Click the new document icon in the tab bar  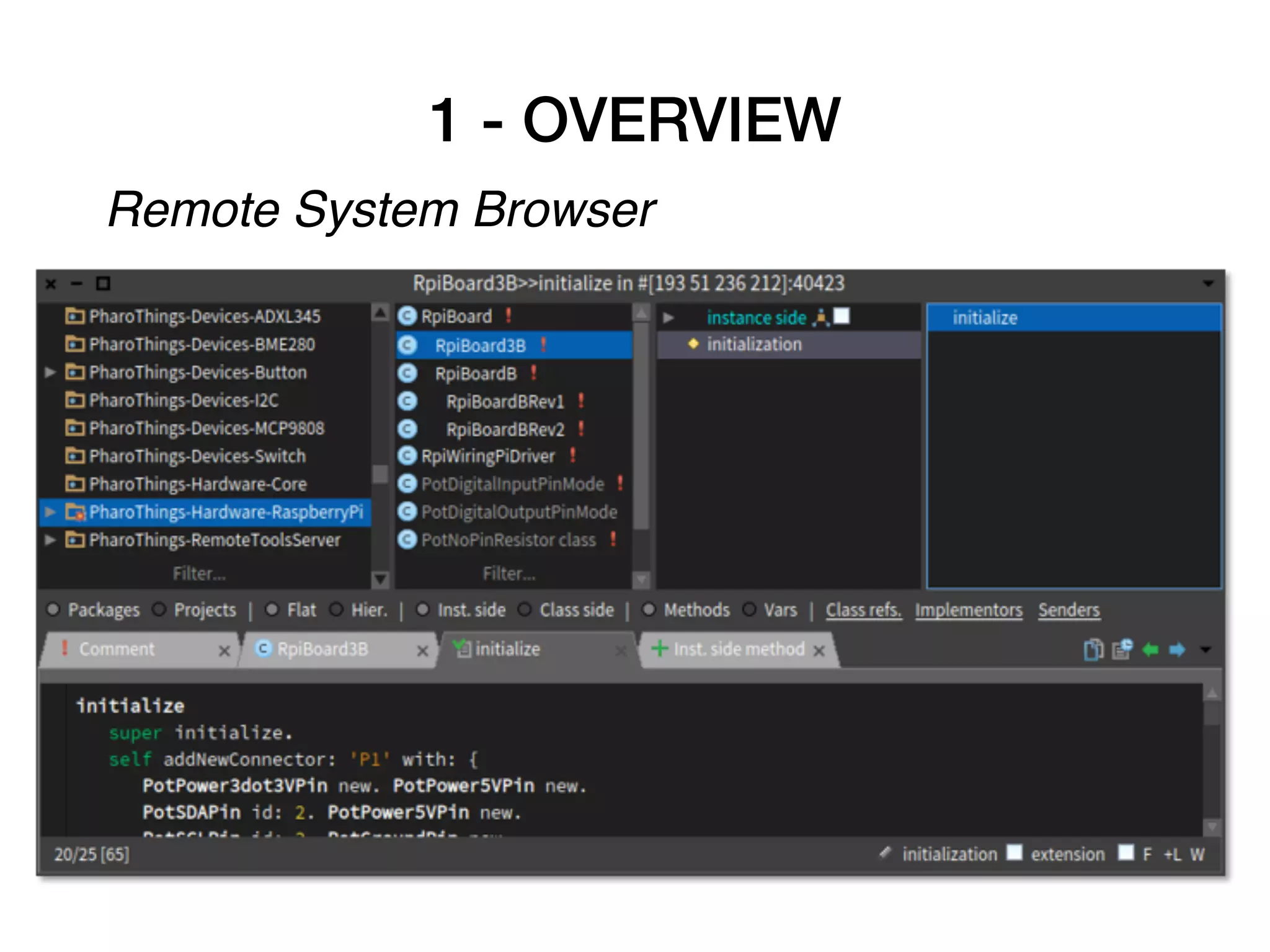[x=1122, y=649]
